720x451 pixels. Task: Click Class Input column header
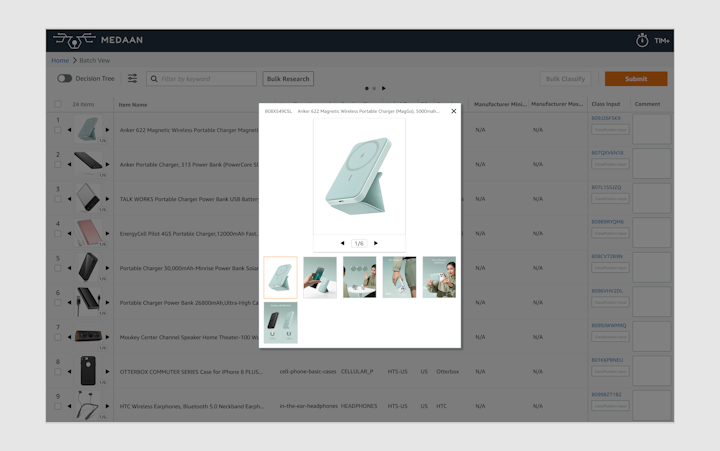[606, 104]
